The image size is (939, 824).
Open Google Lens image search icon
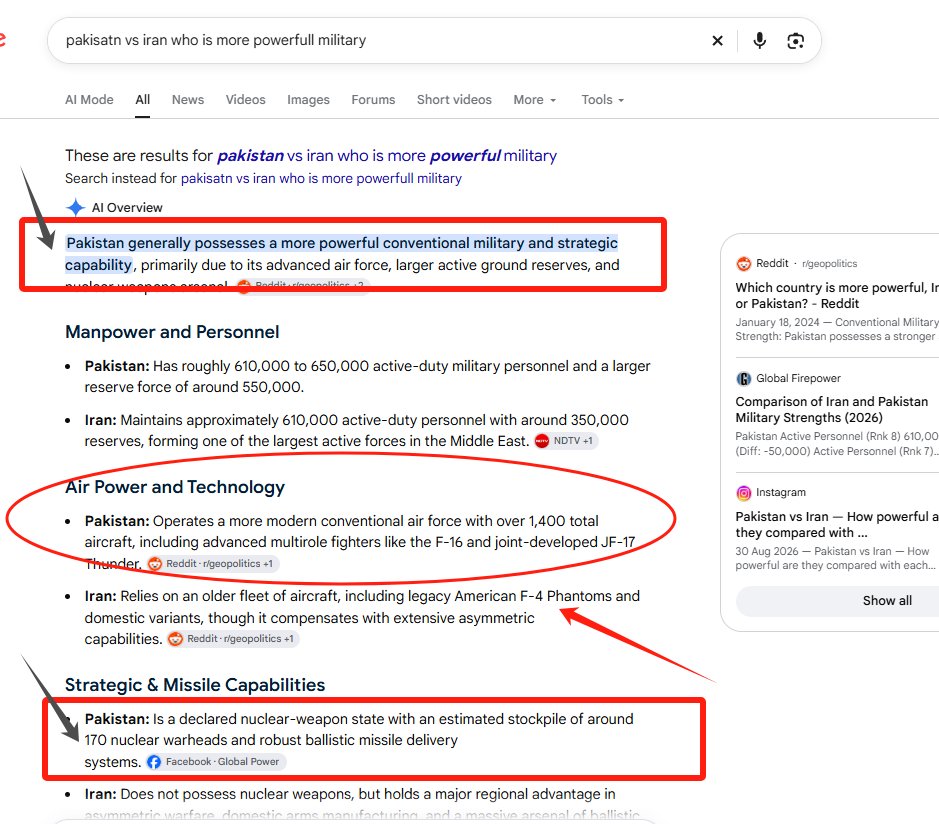pos(795,41)
